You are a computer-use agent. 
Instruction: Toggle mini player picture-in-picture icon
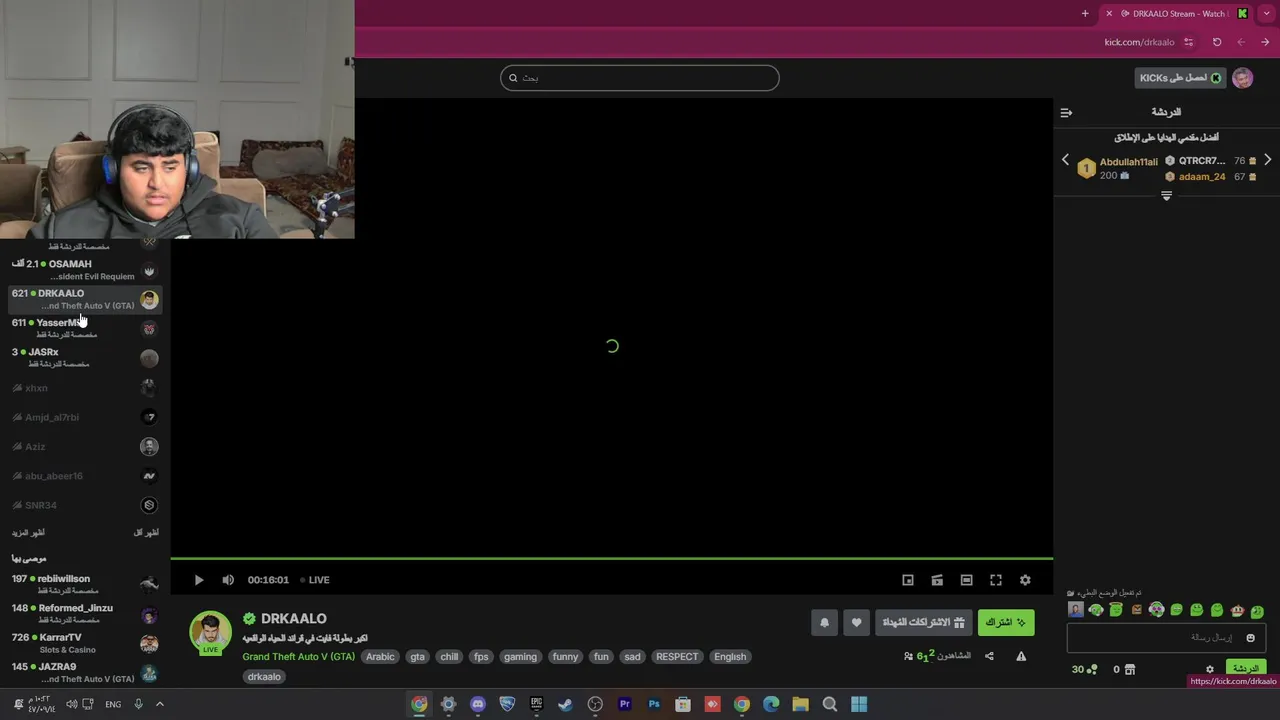coord(908,580)
